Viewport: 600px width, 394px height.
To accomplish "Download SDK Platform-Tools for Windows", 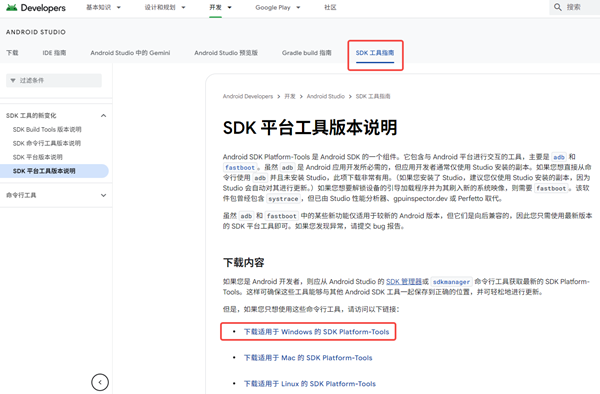I will point(316,332).
